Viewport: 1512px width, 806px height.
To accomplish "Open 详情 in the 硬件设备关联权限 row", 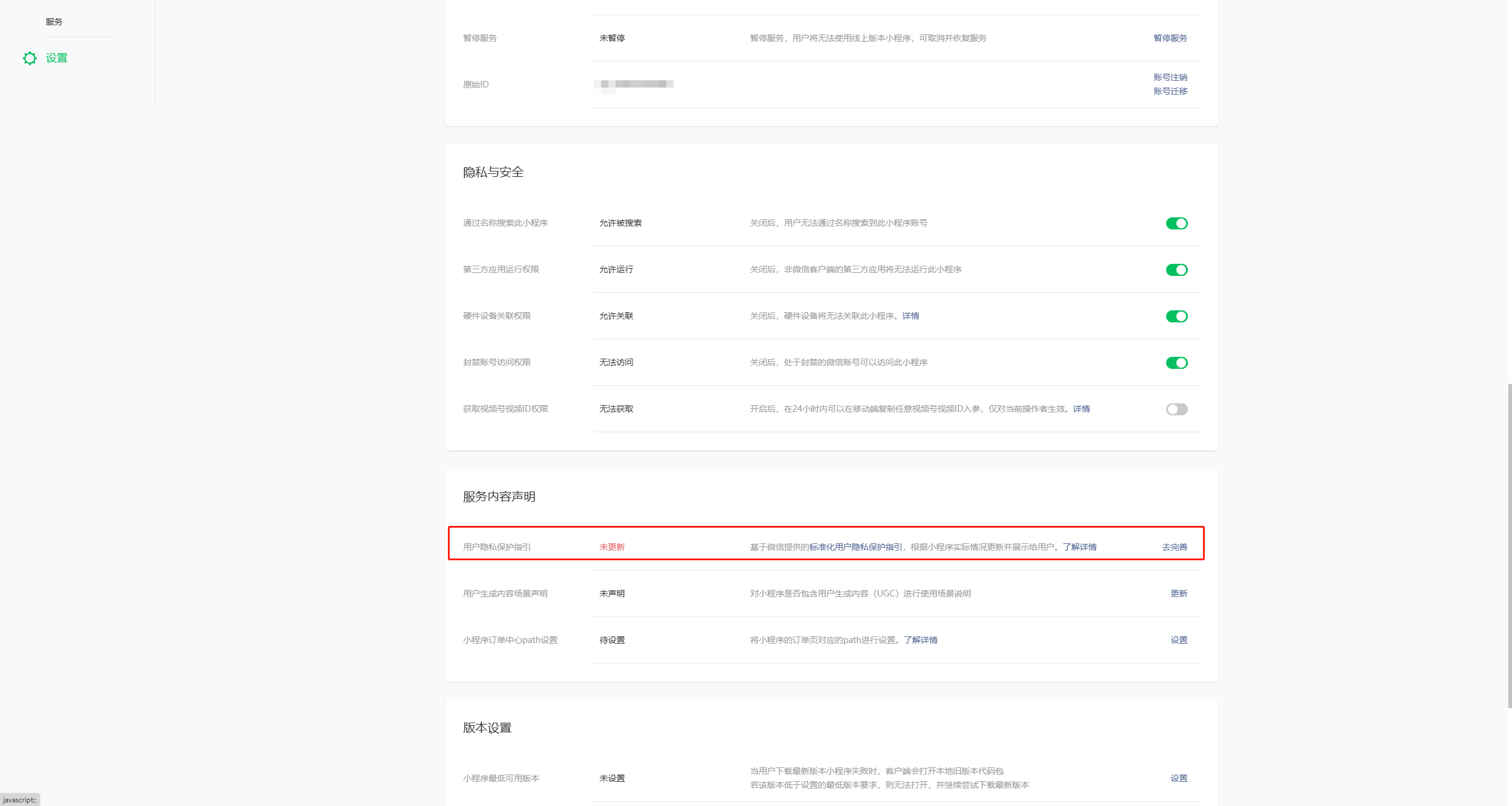I will point(910,316).
